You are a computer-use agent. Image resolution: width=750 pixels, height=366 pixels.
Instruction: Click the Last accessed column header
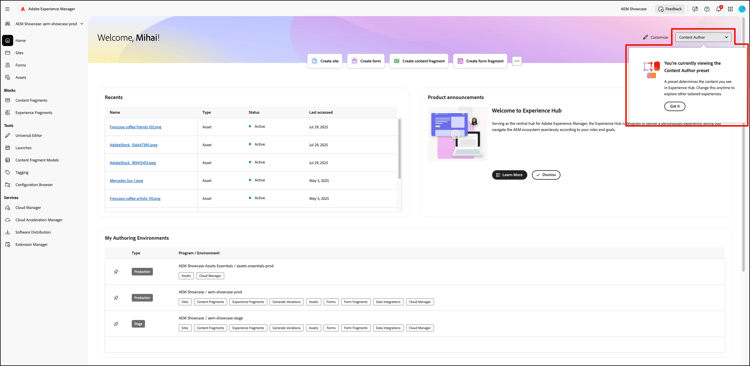pyautogui.click(x=321, y=112)
